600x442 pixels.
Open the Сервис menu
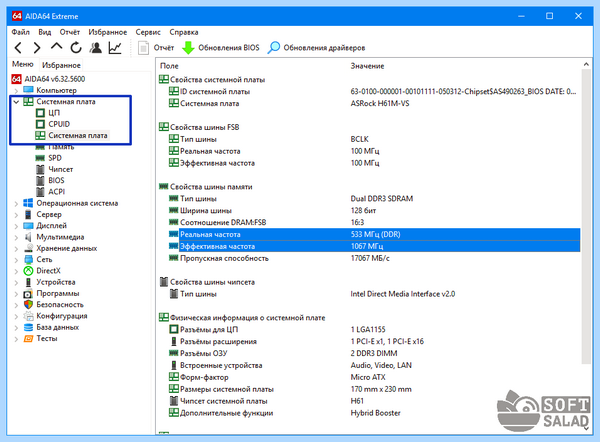148,32
